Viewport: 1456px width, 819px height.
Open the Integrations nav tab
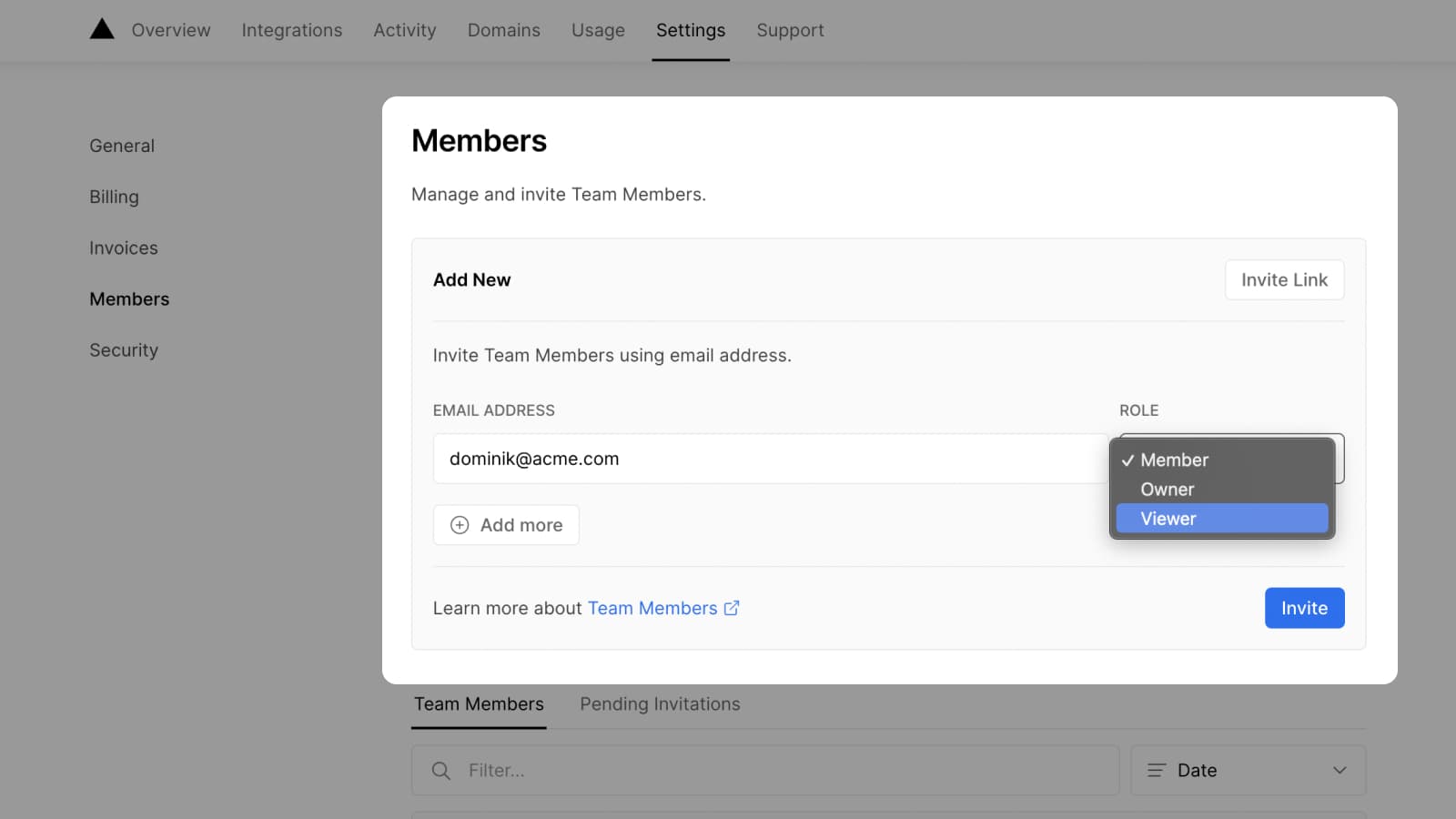coord(292,30)
